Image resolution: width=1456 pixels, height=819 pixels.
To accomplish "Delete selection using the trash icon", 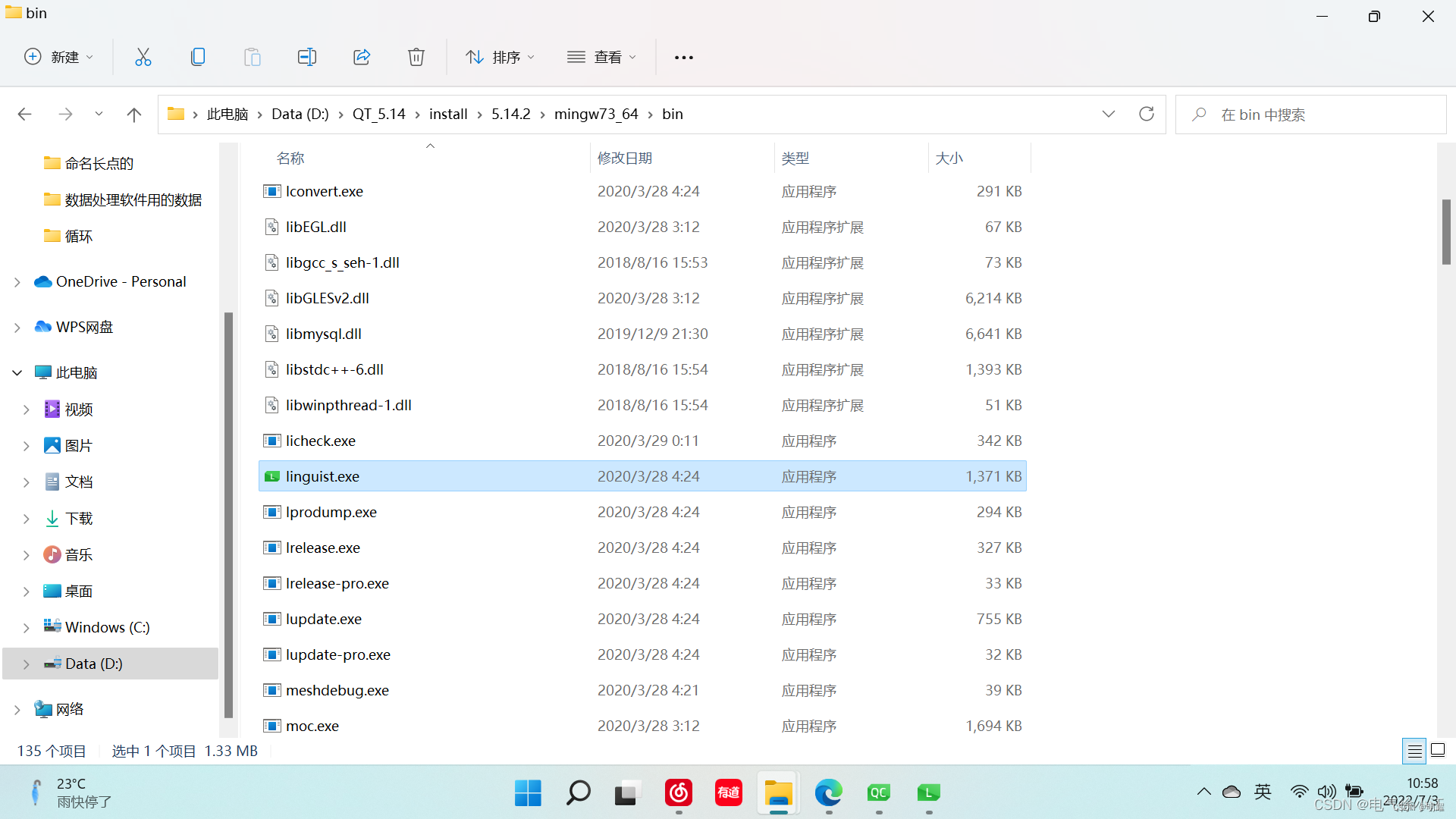I will [416, 57].
